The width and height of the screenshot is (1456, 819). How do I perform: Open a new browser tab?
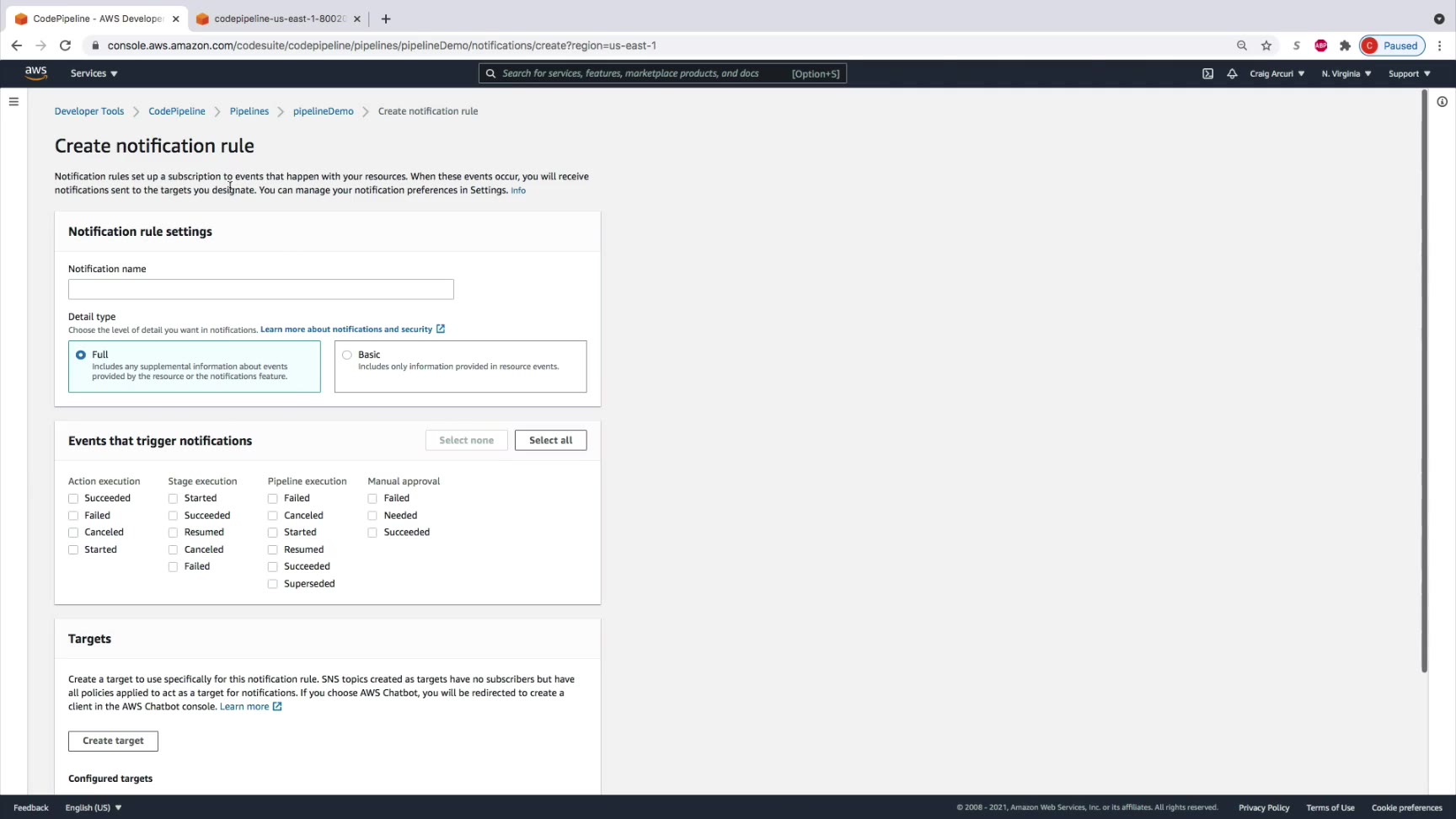point(386,19)
